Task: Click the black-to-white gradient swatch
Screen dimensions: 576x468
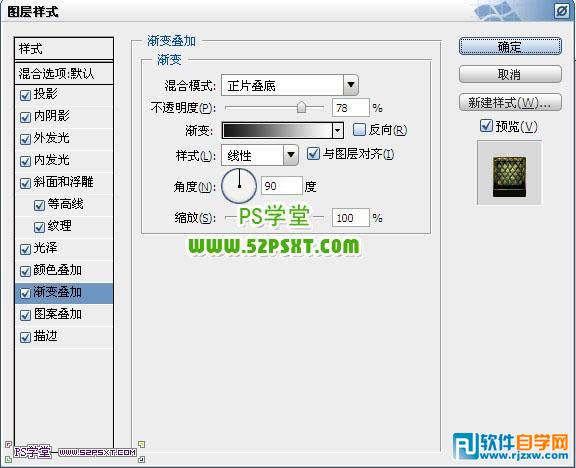Action: [278, 130]
